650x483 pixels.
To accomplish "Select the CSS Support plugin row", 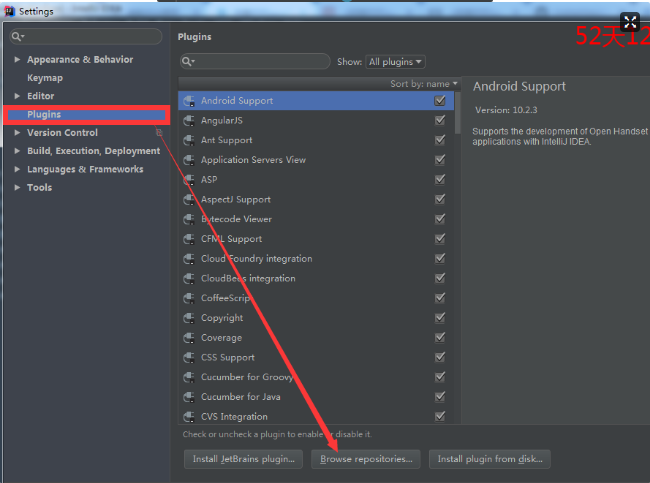I will (316, 357).
